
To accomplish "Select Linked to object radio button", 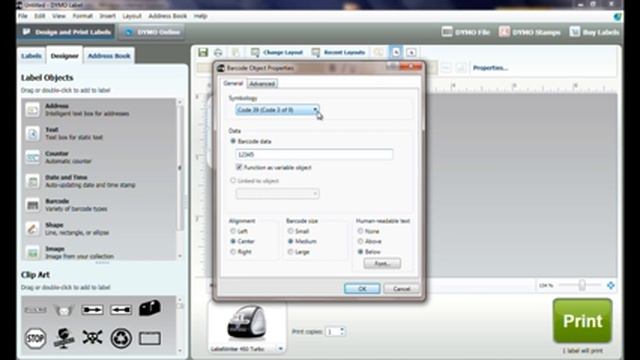I will (x=233, y=180).
